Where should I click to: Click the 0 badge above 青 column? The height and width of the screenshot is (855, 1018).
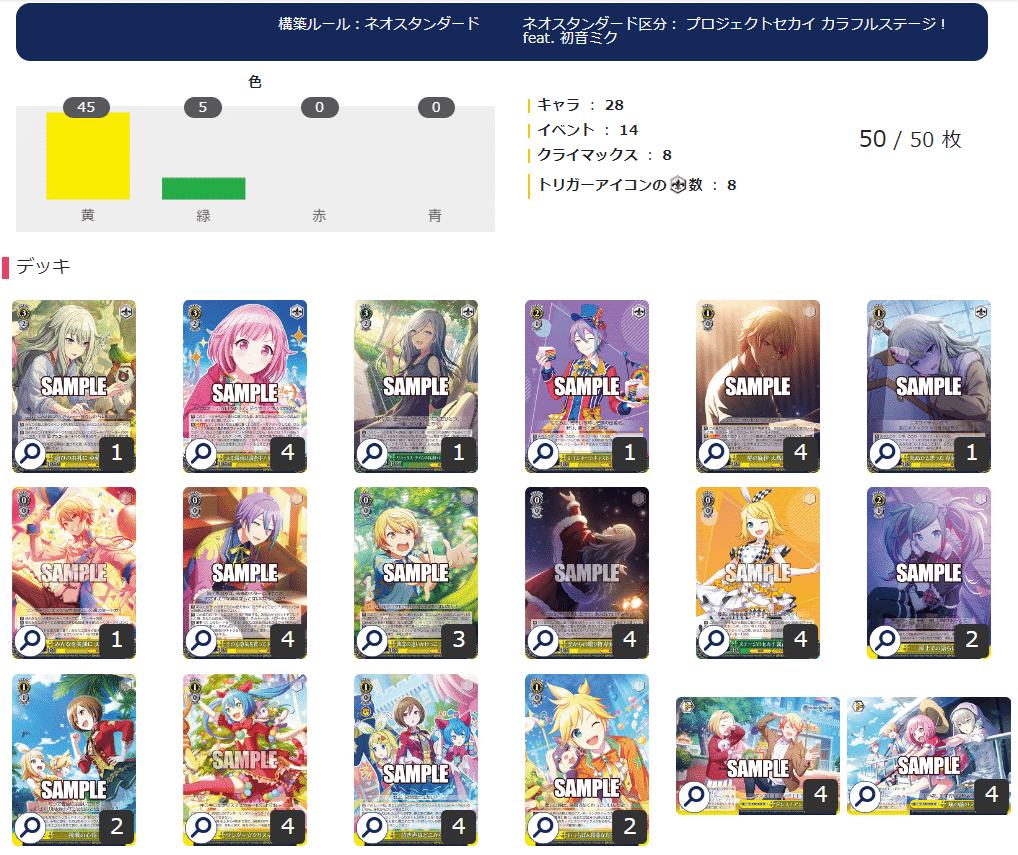436,107
